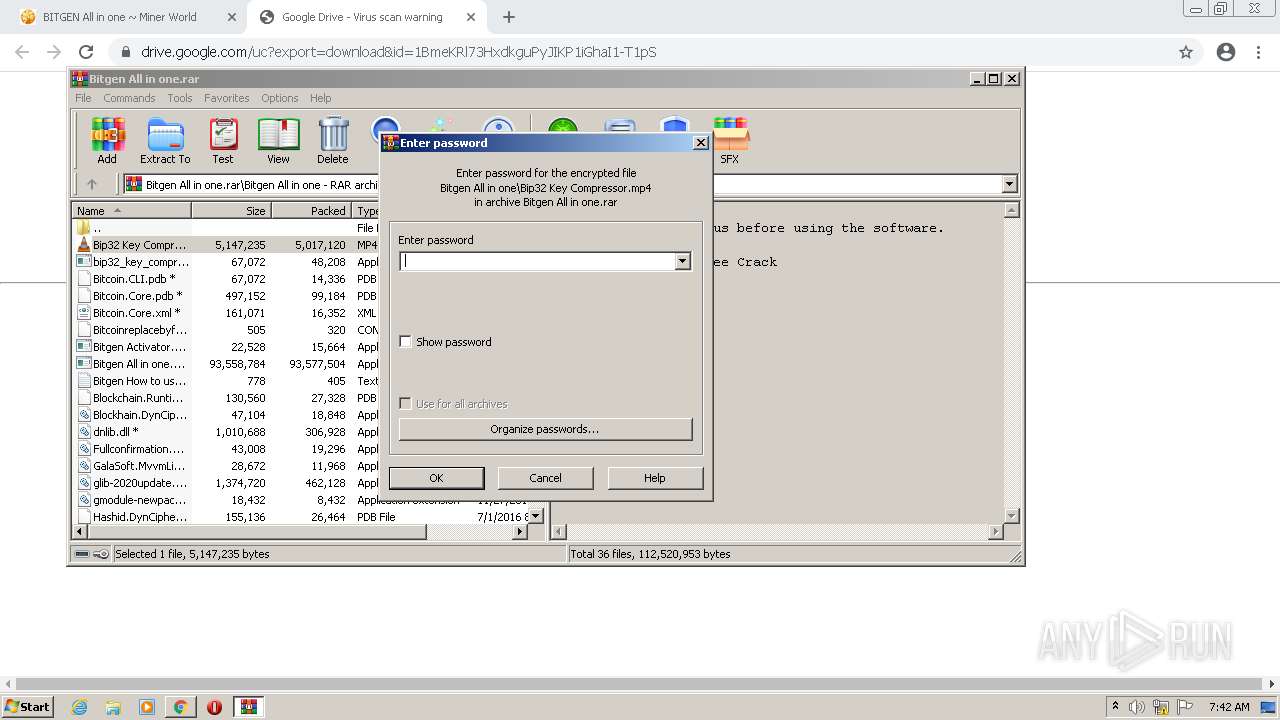Sort file list by Packed column

pyautogui.click(x=311, y=211)
